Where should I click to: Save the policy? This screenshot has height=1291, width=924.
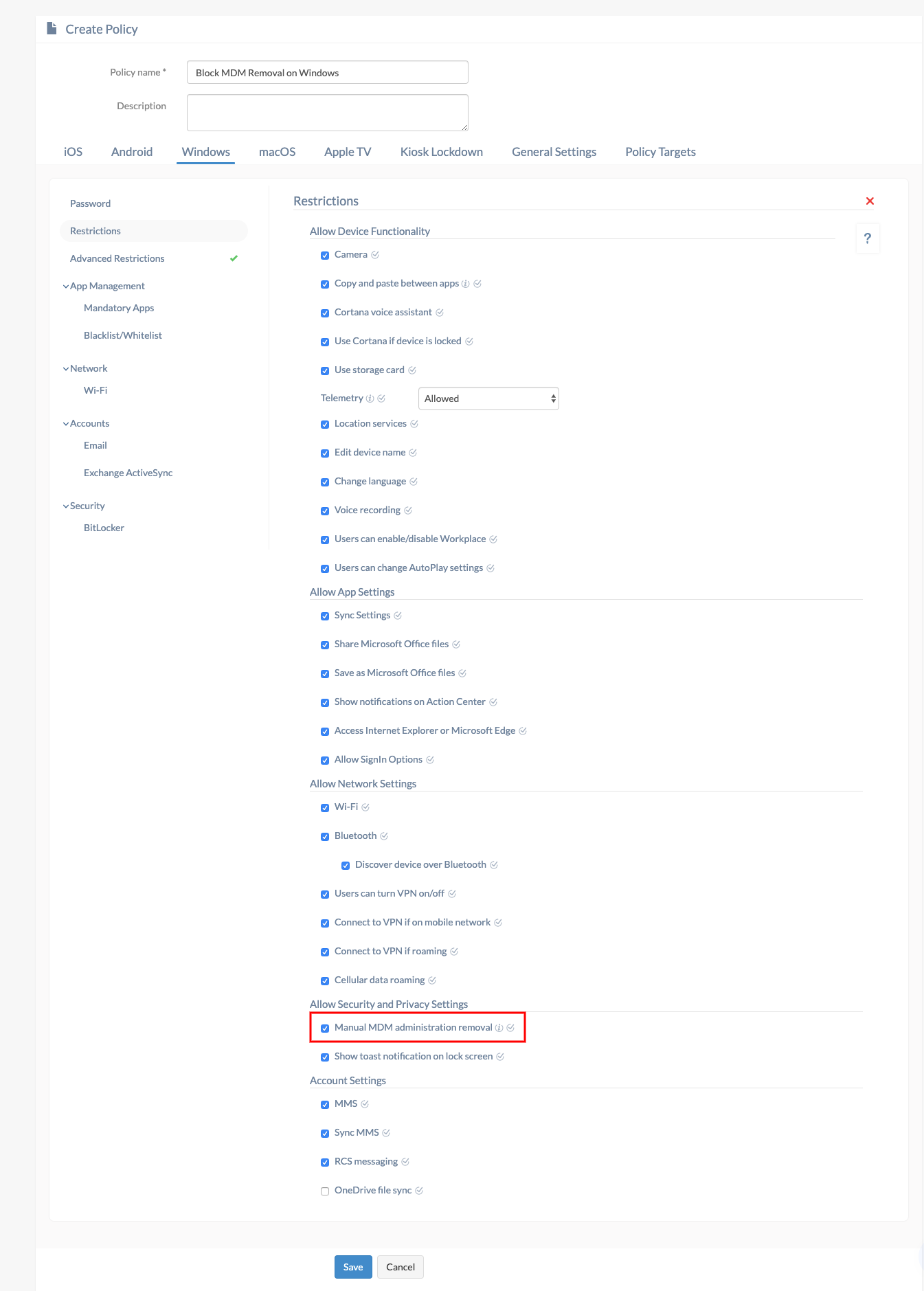pyautogui.click(x=353, y=1267)
